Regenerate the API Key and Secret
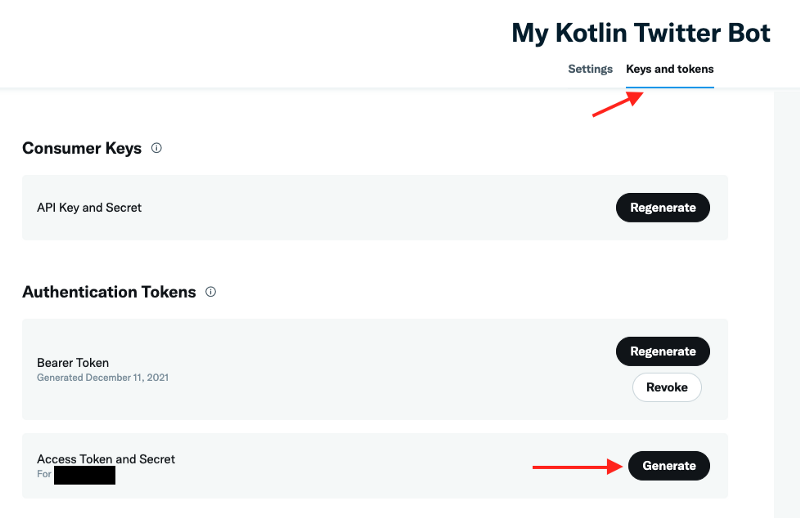The height and width of the screenshot is (518, 800). pyautogui.click(x=662, y=208)
